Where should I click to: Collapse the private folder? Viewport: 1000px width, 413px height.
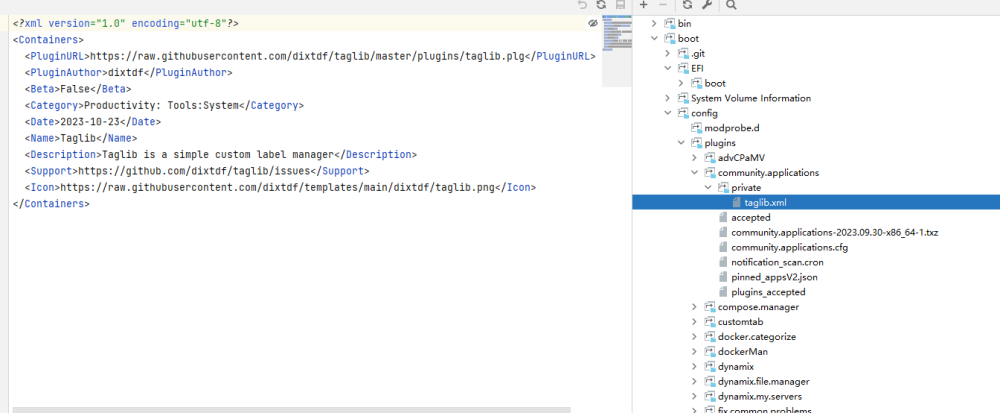[707, 187]
